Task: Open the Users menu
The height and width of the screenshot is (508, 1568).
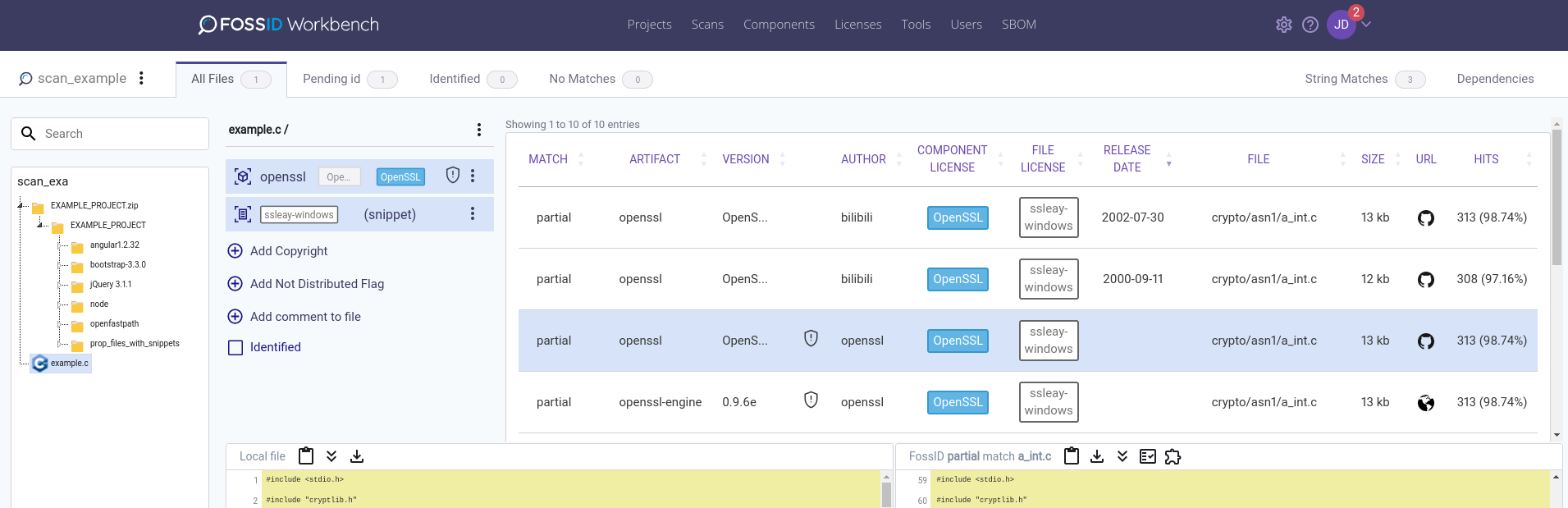Action: [x=966, y=25]
